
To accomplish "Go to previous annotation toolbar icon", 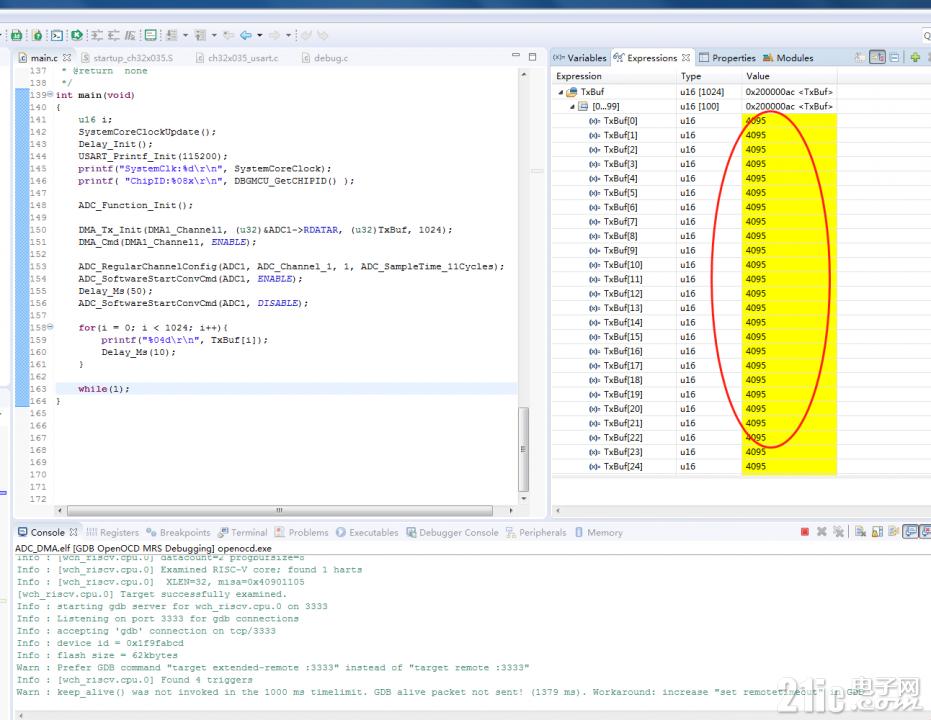I will pos(200,36).
